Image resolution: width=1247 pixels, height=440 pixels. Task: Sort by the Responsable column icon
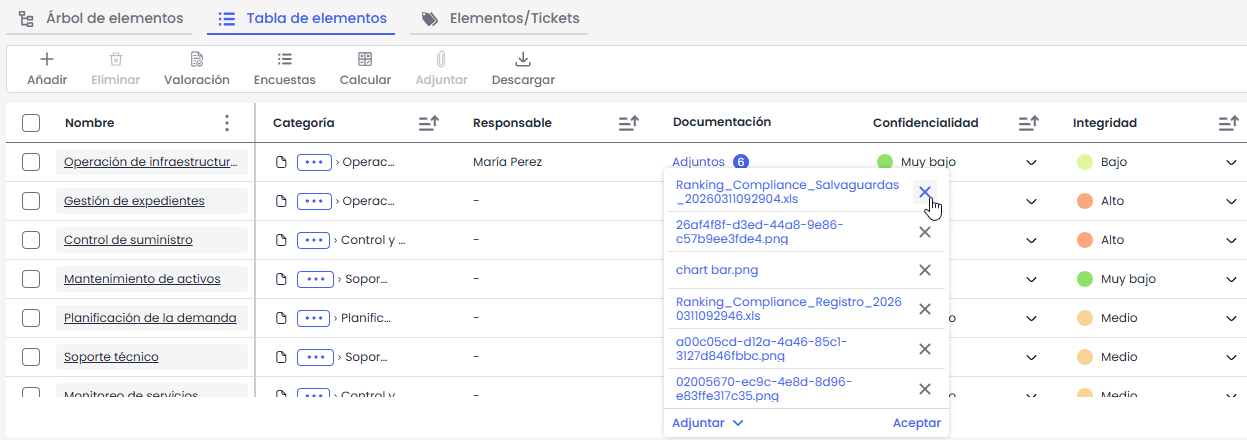[628, 123]
